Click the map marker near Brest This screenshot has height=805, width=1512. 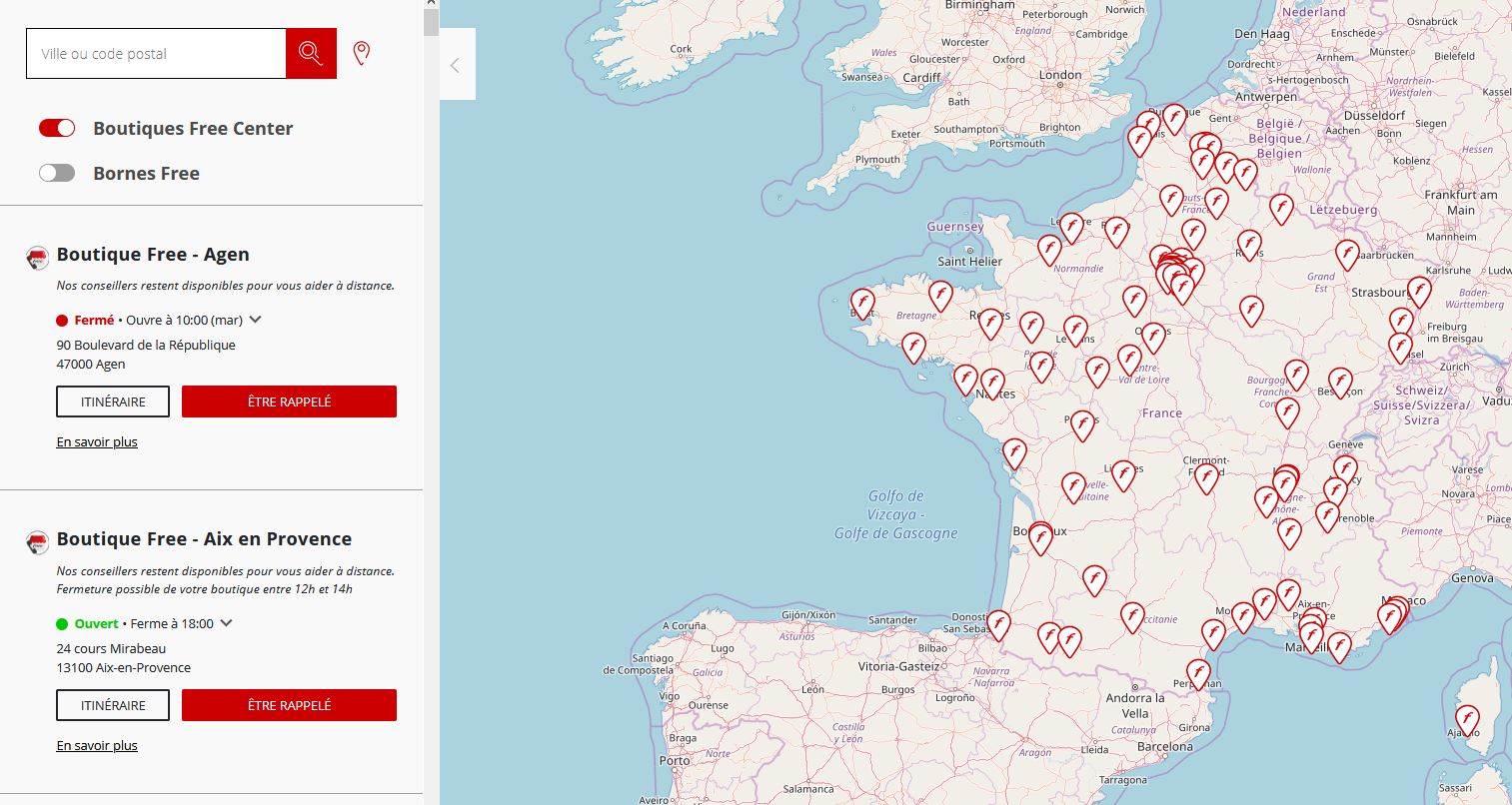click(x=861, y=302)
